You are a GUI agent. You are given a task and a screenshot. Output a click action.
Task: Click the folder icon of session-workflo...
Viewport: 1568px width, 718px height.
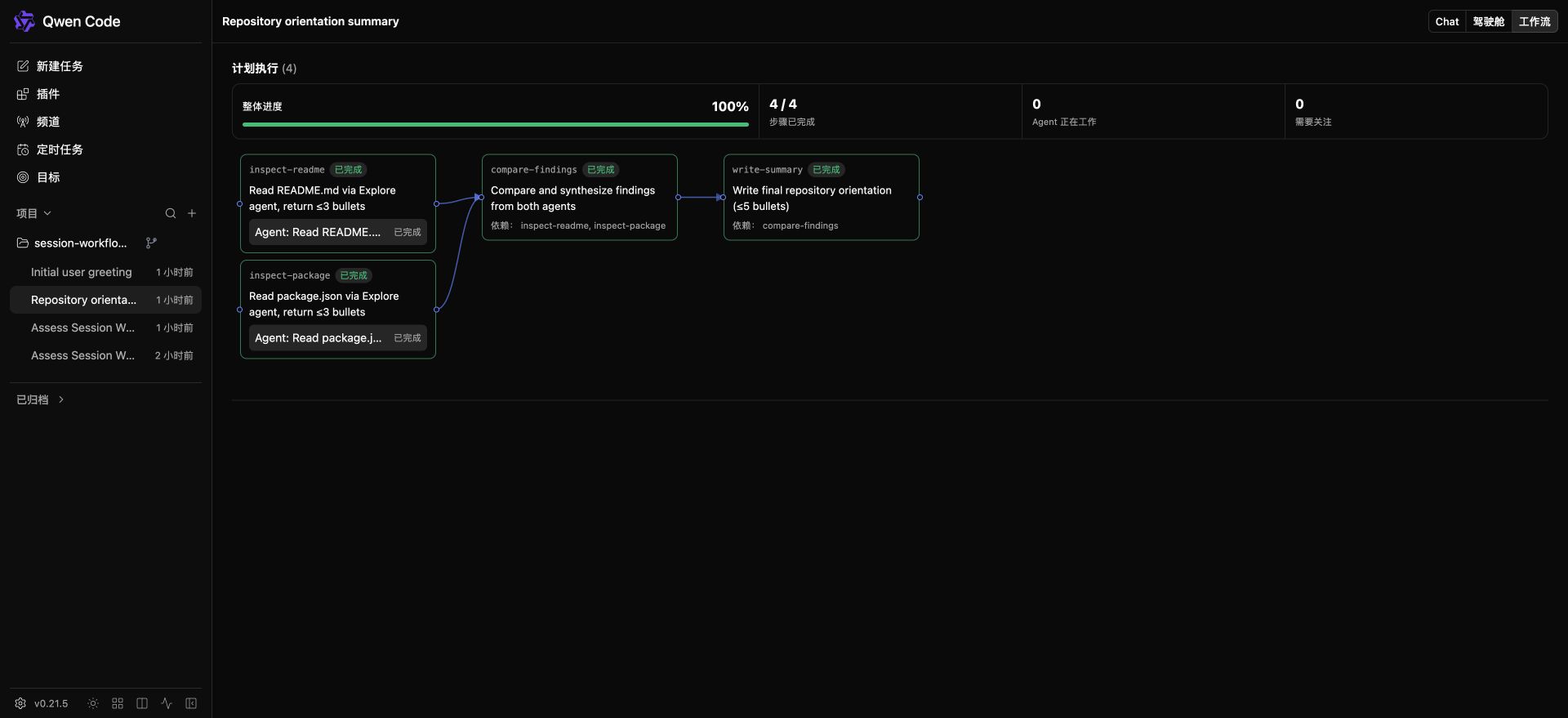23,243
